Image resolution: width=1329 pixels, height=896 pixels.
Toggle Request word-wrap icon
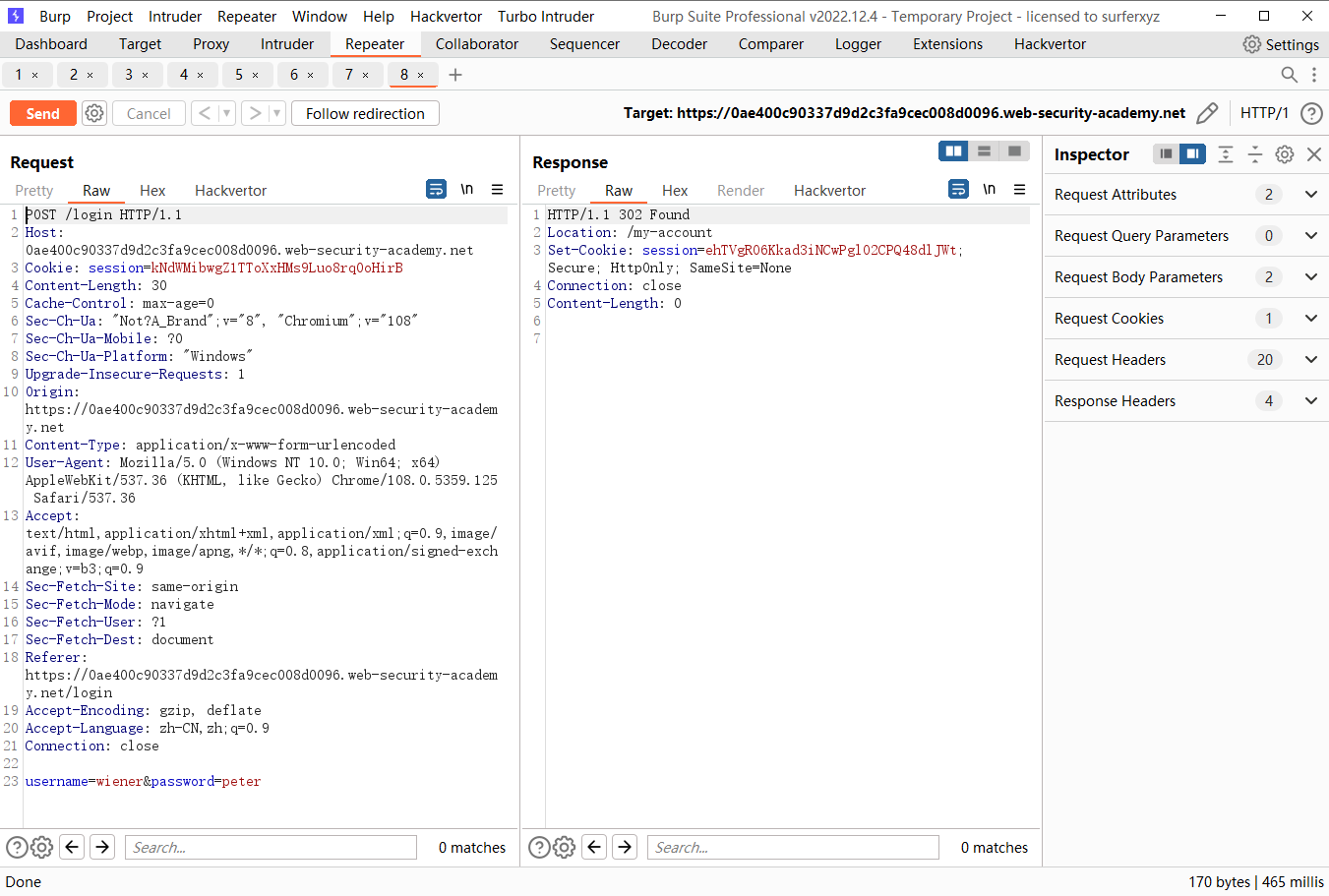tap(437, 189)
